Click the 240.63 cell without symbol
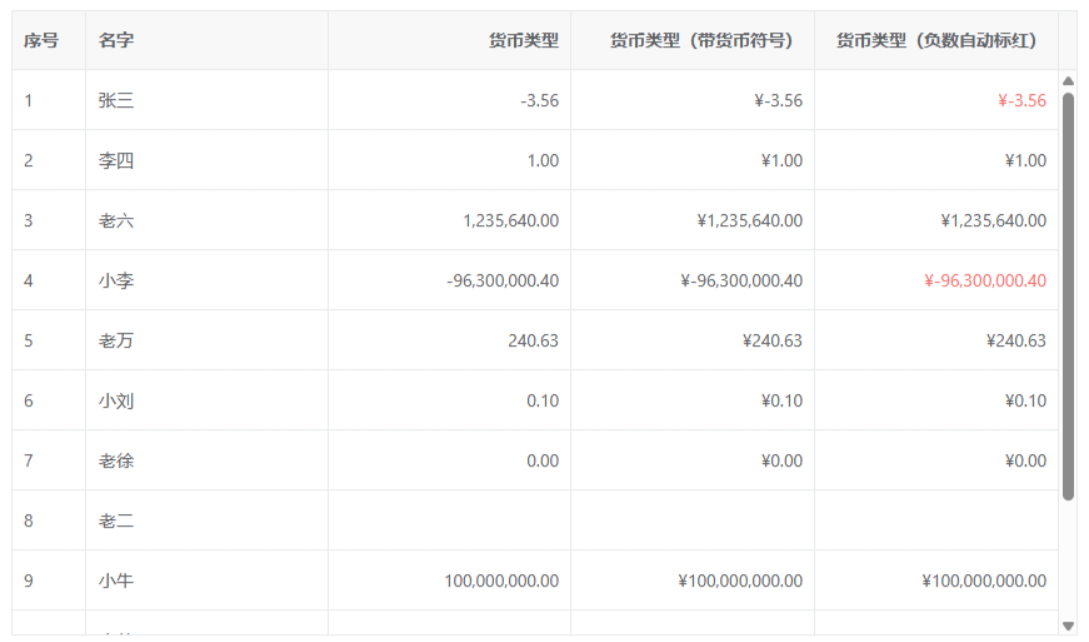This screenshot has height=642, width=1089. click(449, 340)
